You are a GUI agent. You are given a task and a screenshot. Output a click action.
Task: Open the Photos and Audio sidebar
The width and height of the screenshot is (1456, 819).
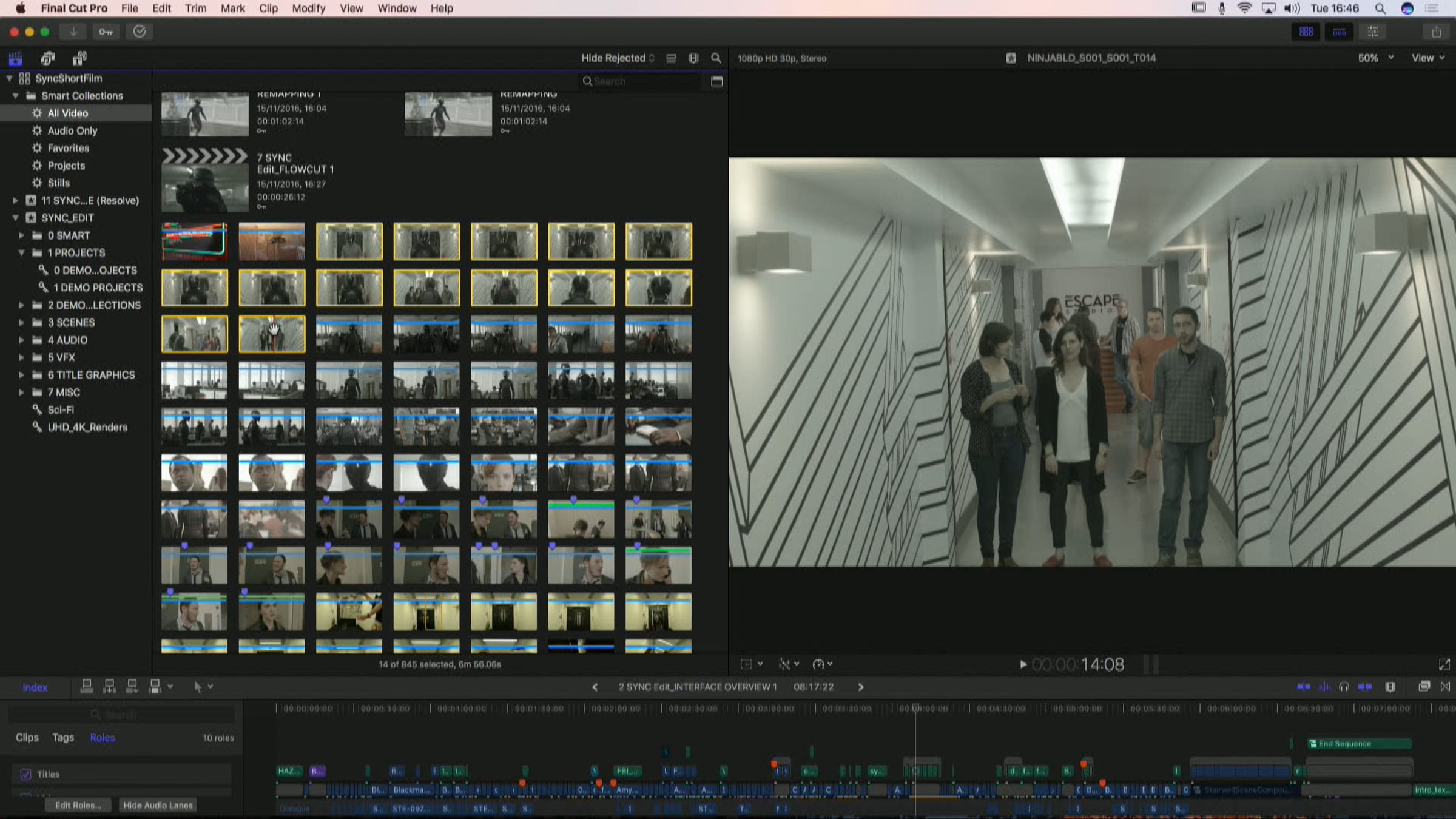(47, 58)
